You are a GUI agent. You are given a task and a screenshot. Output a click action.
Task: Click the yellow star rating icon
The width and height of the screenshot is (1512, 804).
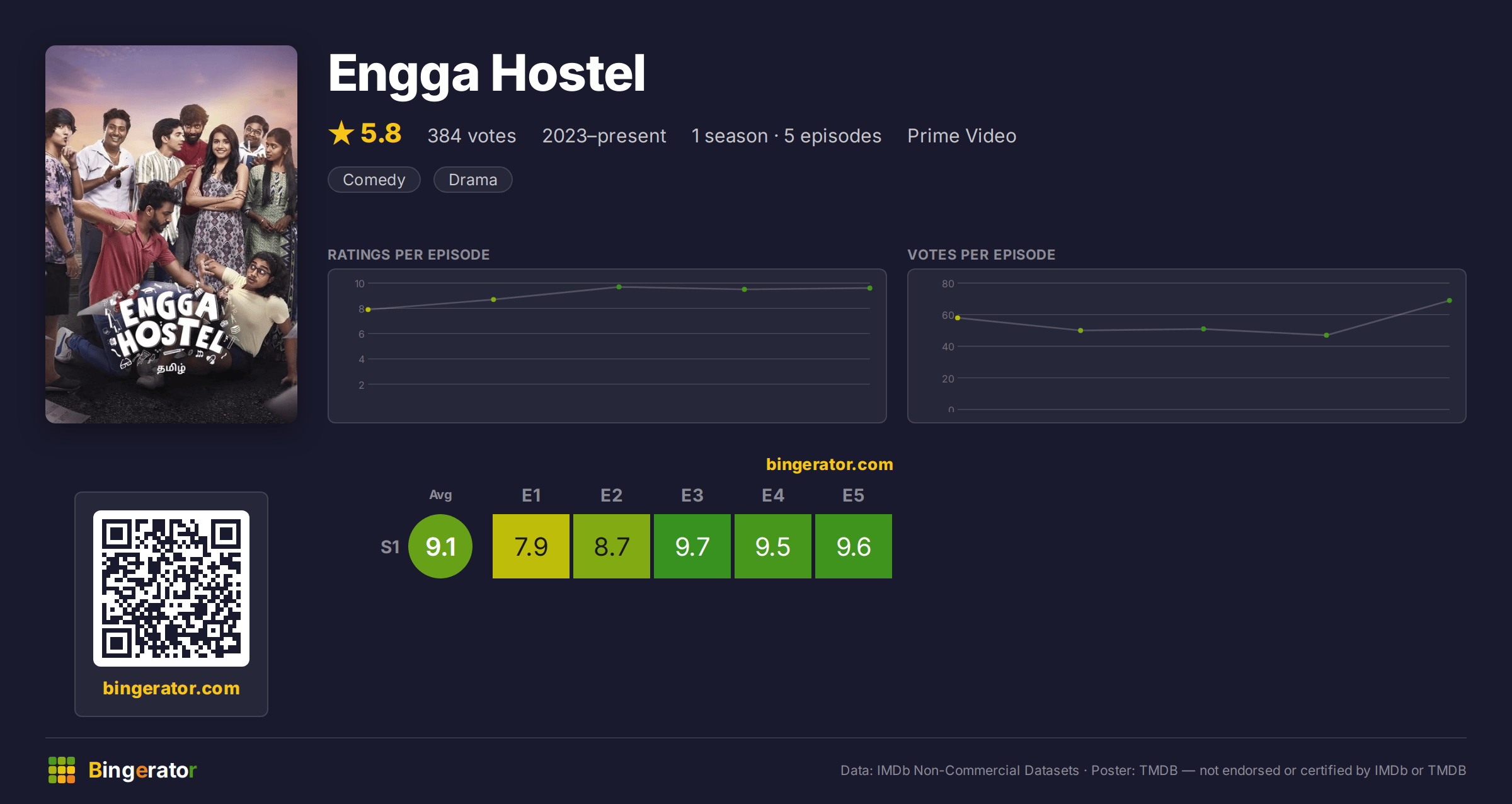pos(341,133)
